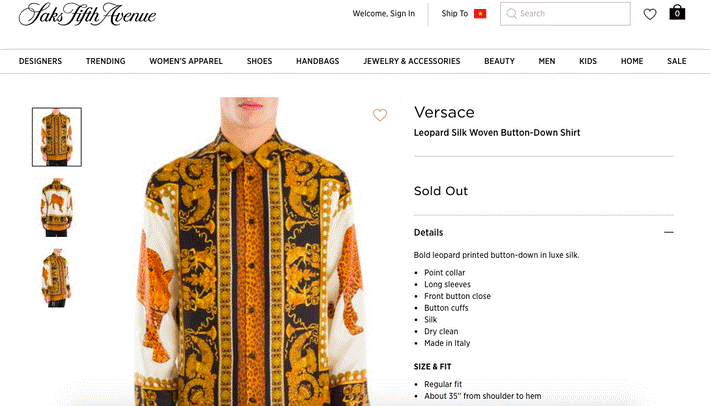Open the Designers menu

point(40,61)
